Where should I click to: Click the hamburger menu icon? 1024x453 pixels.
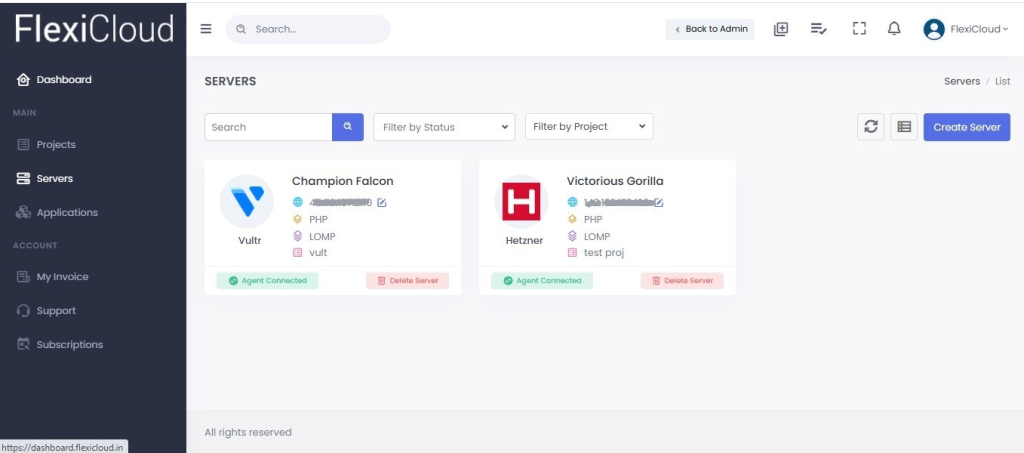[206, 29]
